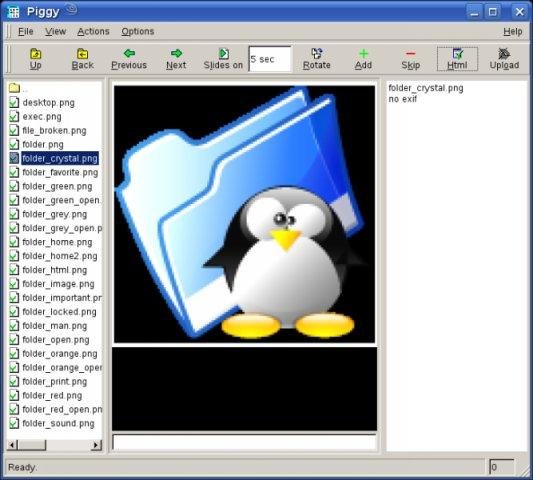Add image using the green plus

click(x=363, y=59)
